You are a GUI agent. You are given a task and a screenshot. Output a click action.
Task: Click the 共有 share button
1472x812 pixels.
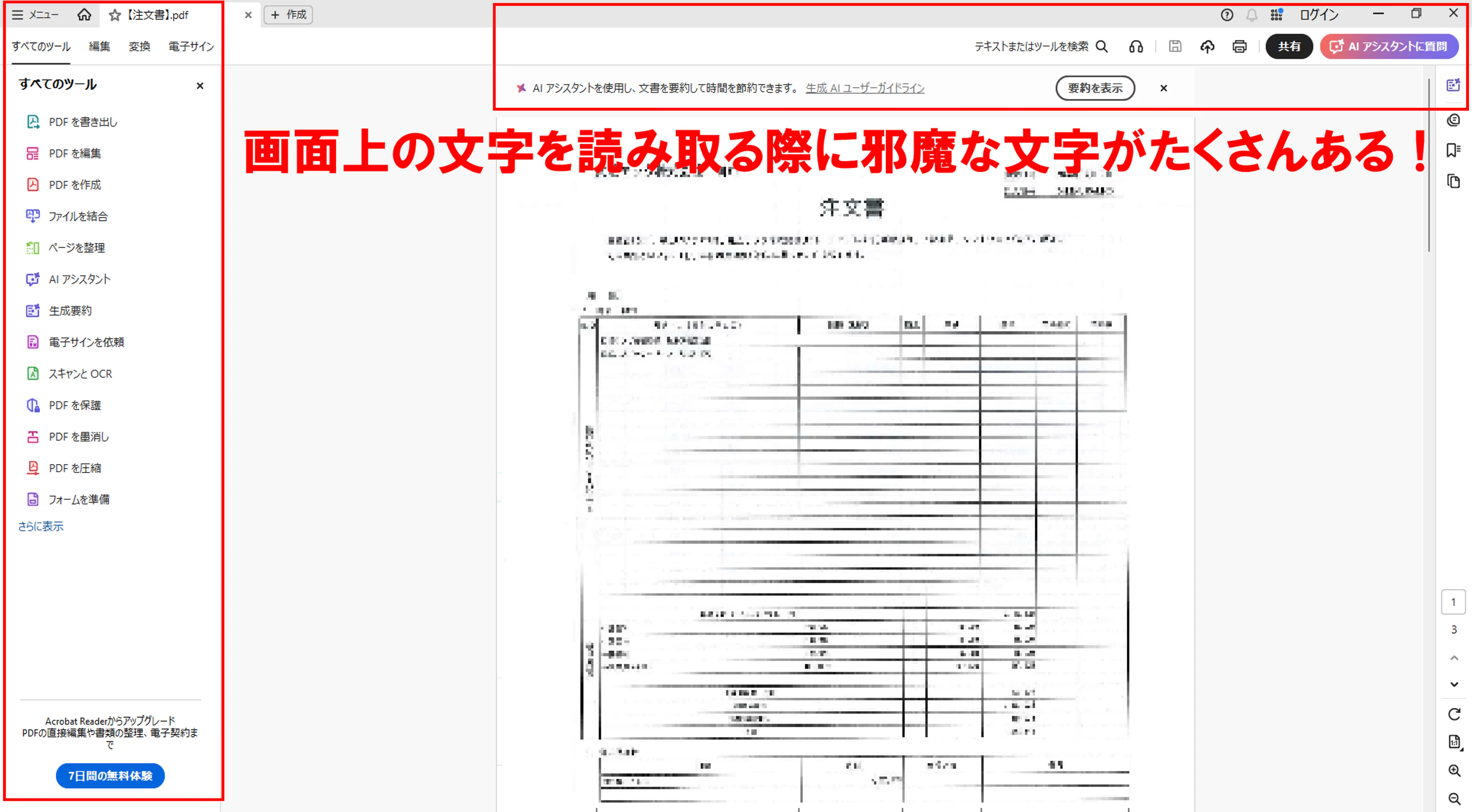[1289, 46]
